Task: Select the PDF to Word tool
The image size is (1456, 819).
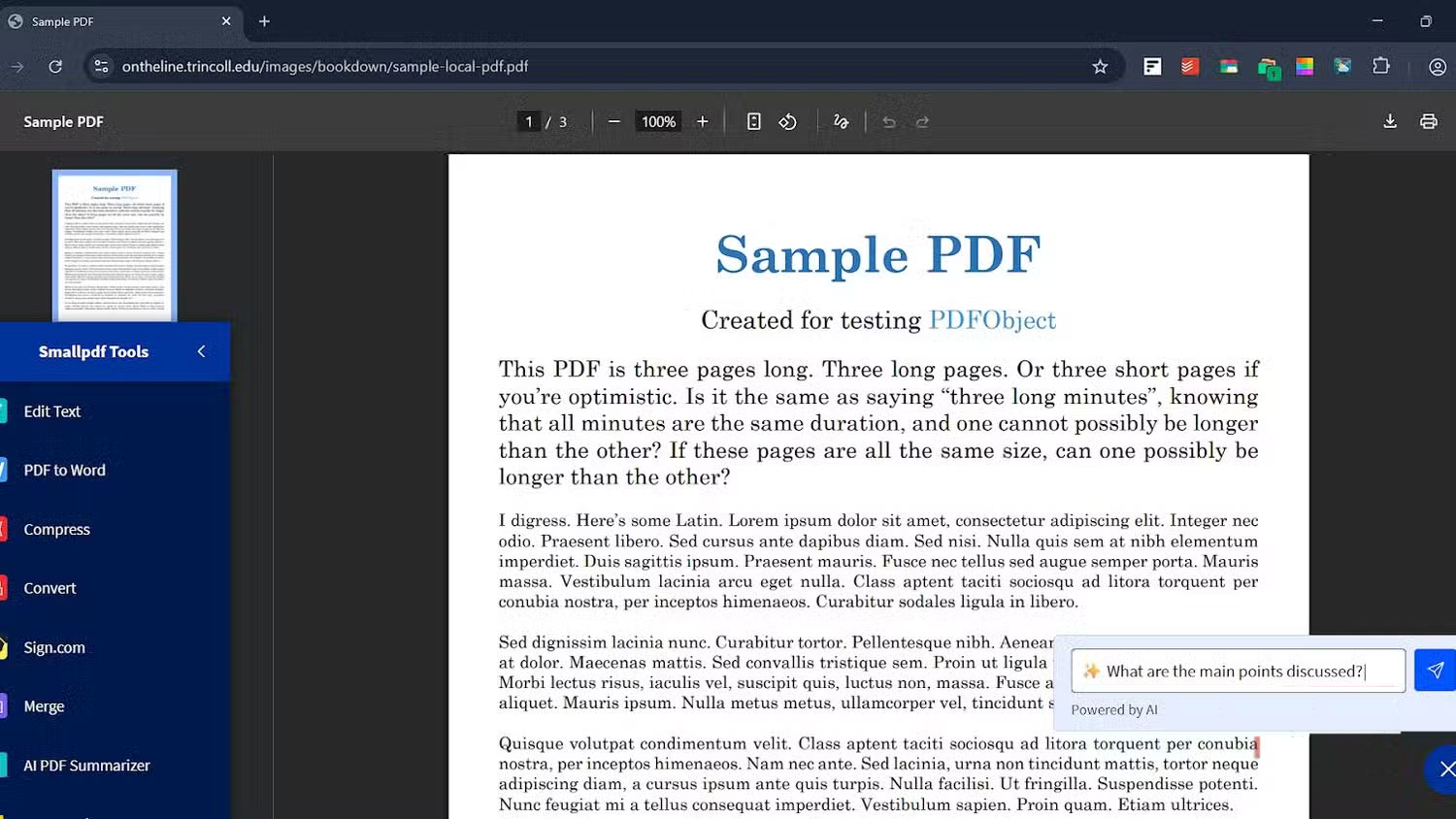Action: [x=64, y=470]
